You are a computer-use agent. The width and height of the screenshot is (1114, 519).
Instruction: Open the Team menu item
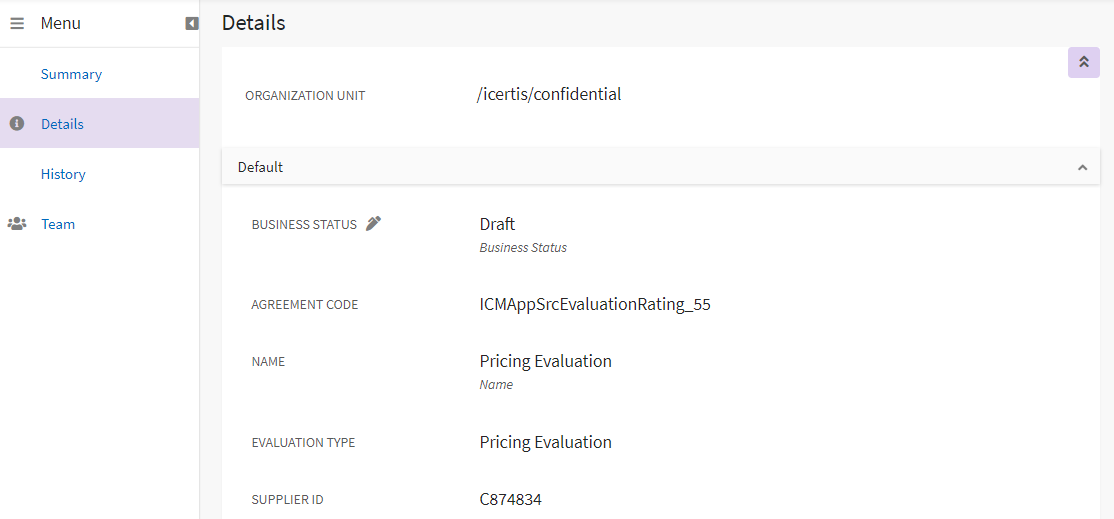pos(58,224)
